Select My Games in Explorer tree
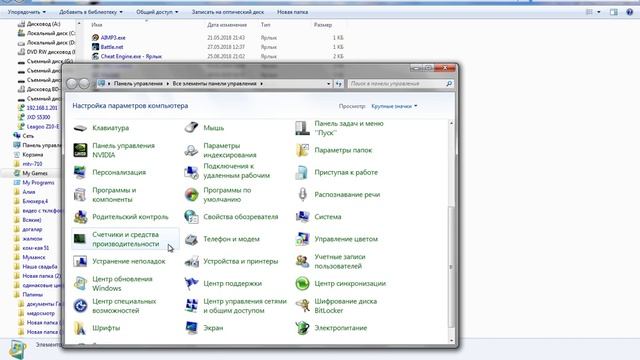Screen dimensions: 640x360 pos(35,173)
